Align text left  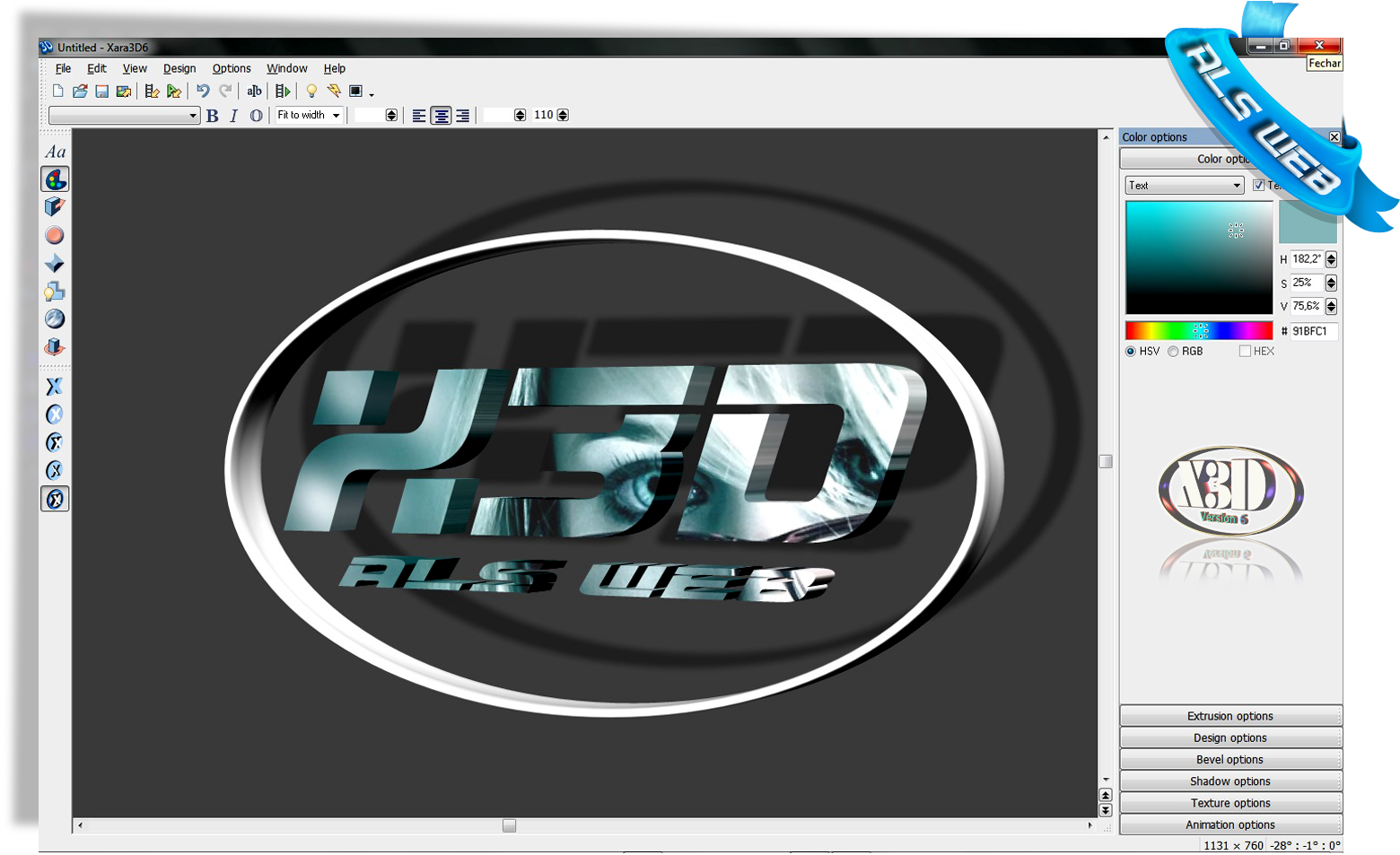pyautogui.click(x=419, y=116)
